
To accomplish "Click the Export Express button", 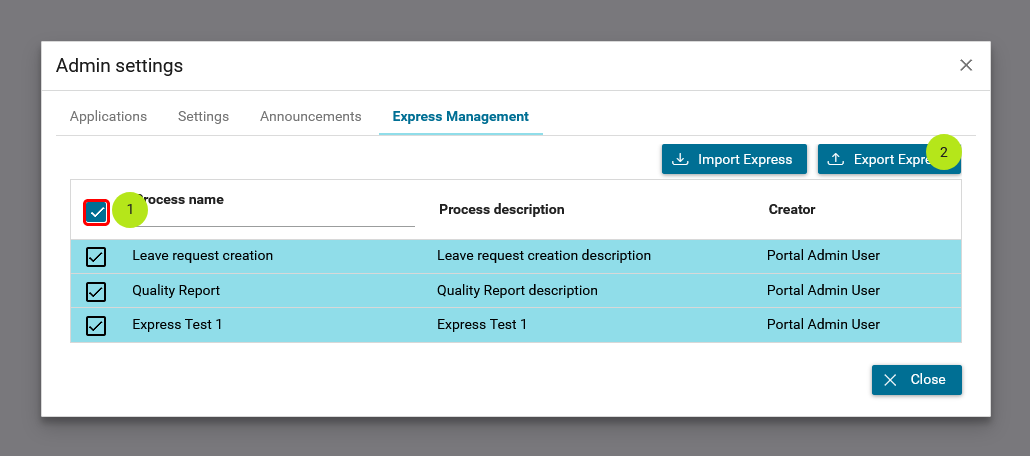I will pyautogui.click(x=889, y=159).
